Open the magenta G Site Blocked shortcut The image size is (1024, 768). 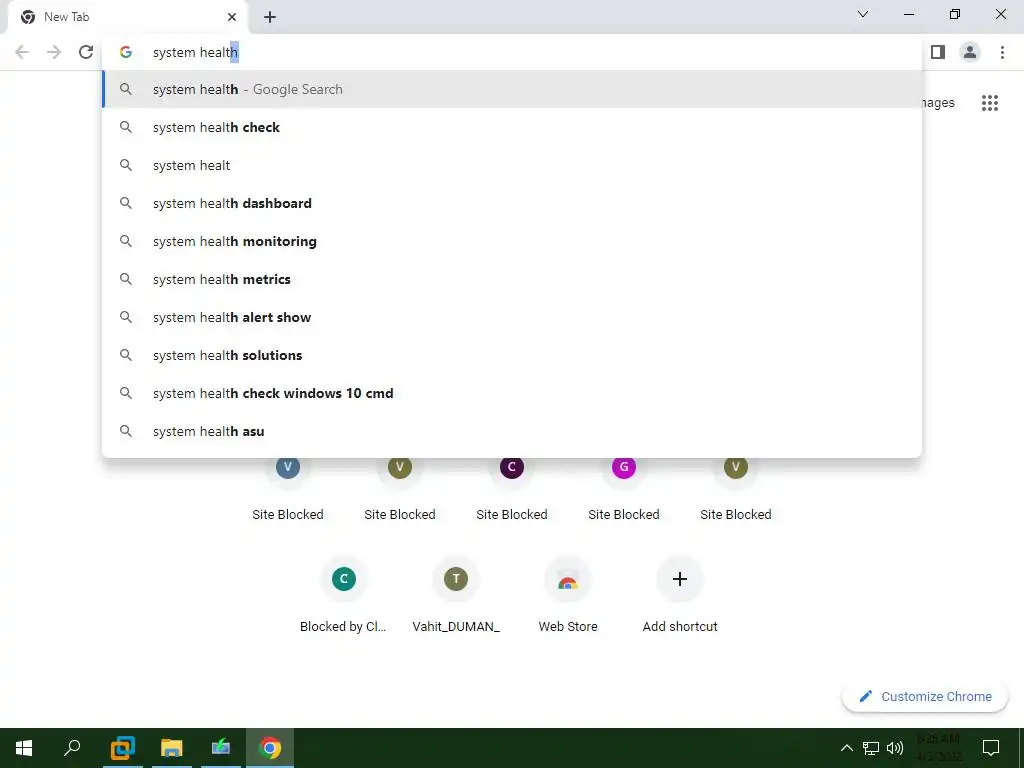tap(624, 485)
